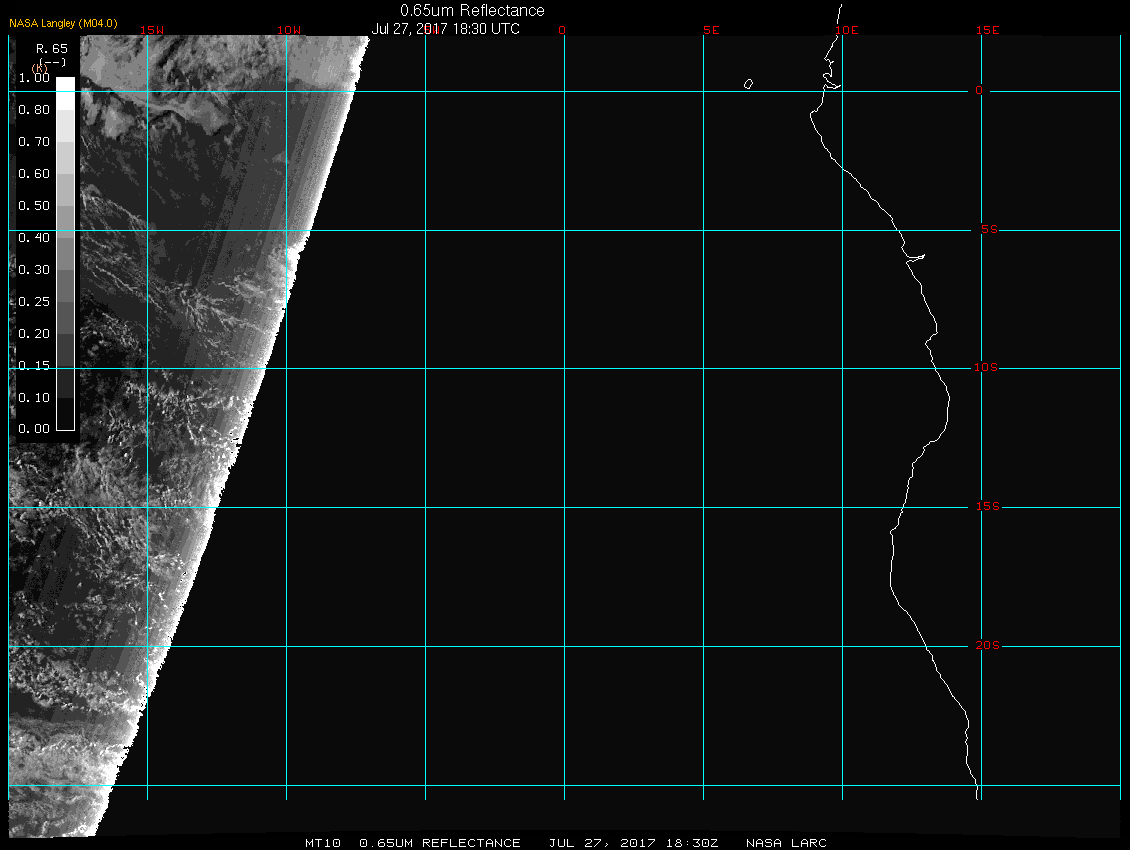
Task: Click the 0.40 colorbar value label
Action: pos(34,238)
